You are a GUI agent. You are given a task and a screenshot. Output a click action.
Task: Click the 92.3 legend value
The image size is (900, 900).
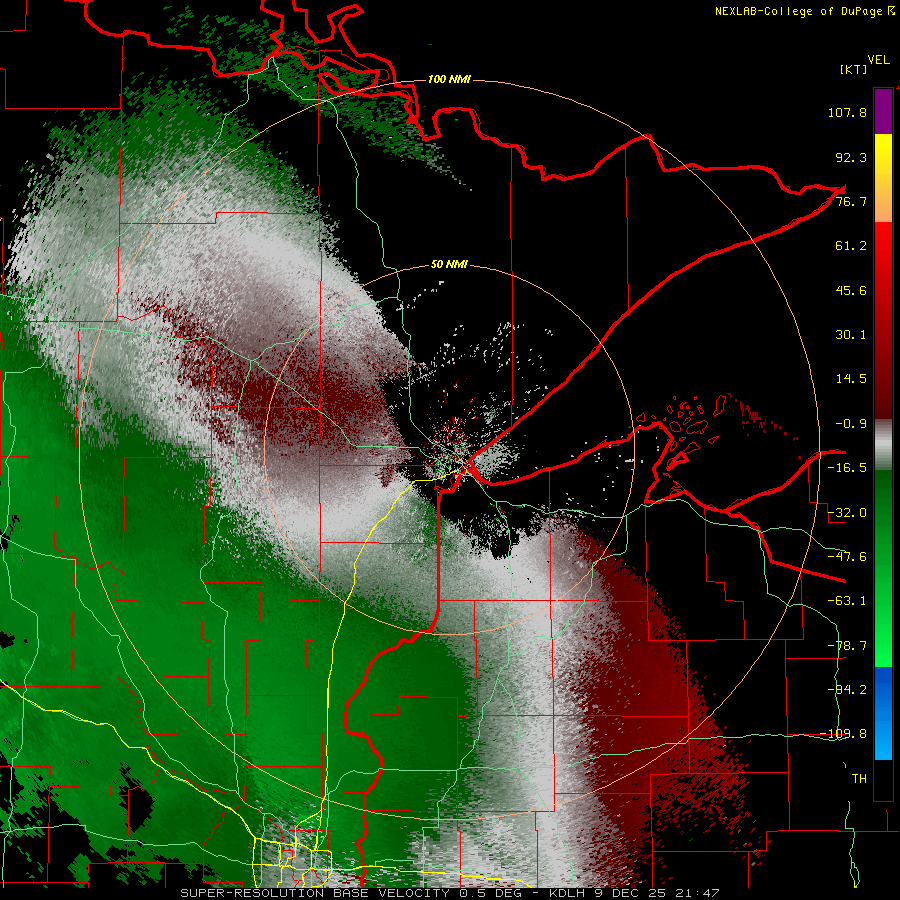[851, 157]
